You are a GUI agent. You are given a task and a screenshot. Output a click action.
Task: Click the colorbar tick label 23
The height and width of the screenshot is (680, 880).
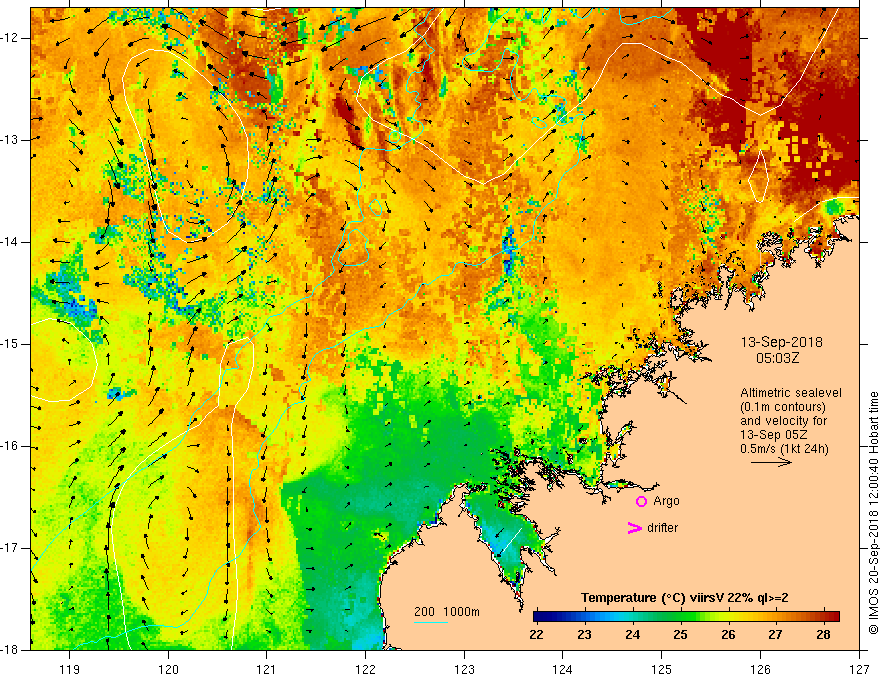coord(585,635)
